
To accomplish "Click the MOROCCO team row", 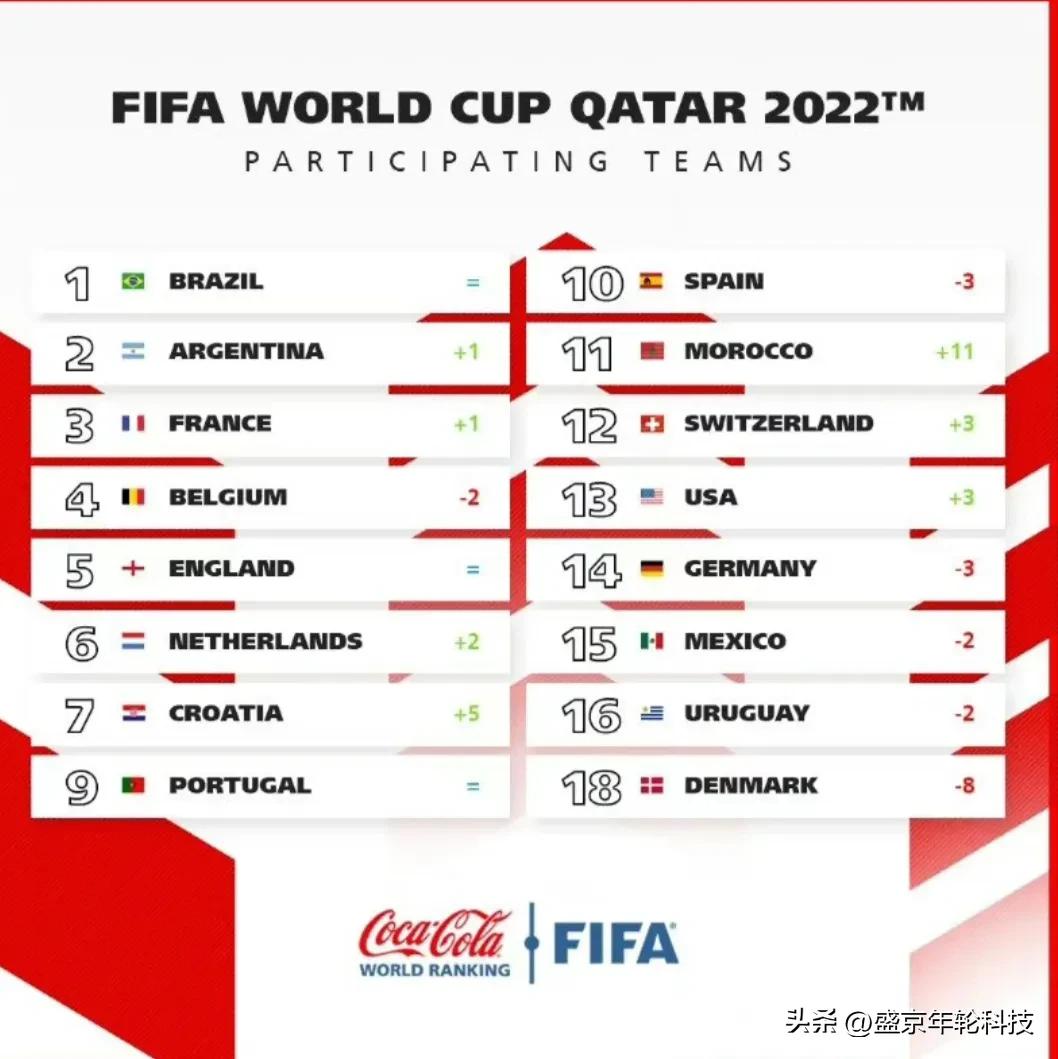I will click(765, 352).
